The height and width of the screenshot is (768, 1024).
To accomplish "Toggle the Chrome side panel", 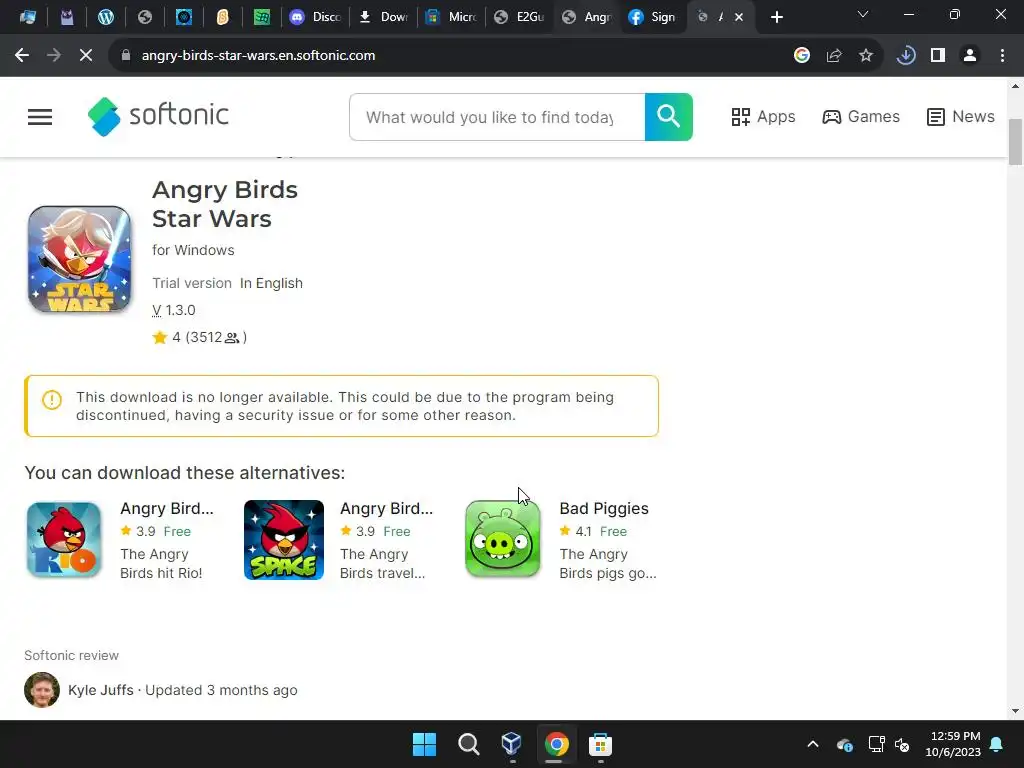I will (938, 56).
